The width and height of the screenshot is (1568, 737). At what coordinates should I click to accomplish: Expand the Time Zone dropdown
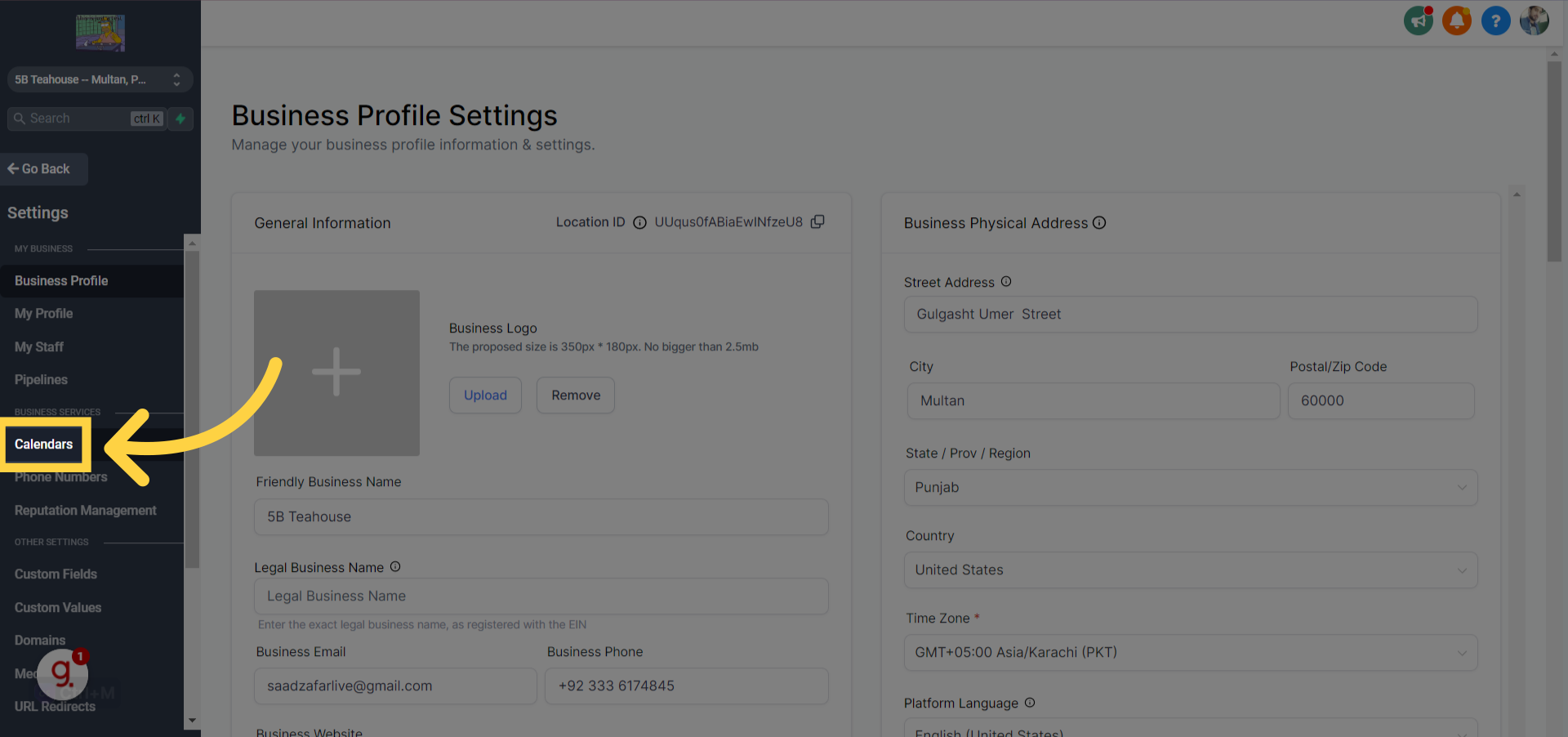(1191, 652)
